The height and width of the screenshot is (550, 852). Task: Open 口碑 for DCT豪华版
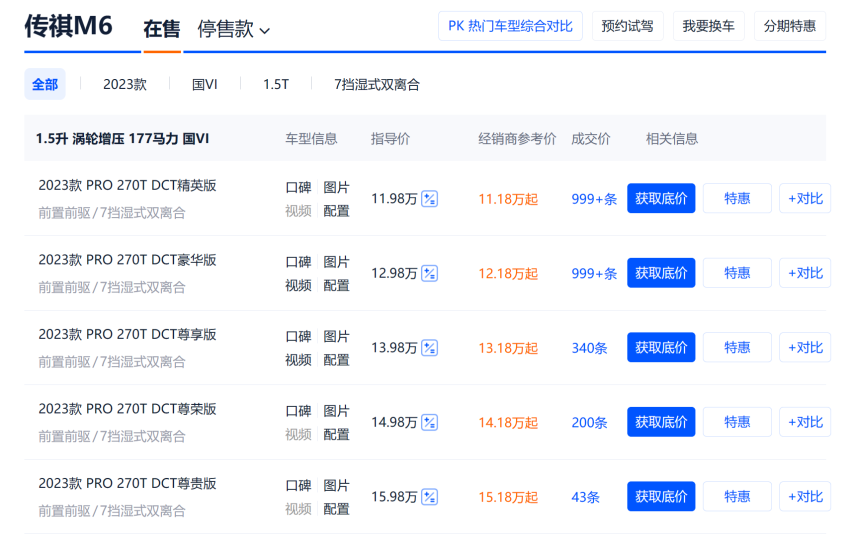(298, 262)
